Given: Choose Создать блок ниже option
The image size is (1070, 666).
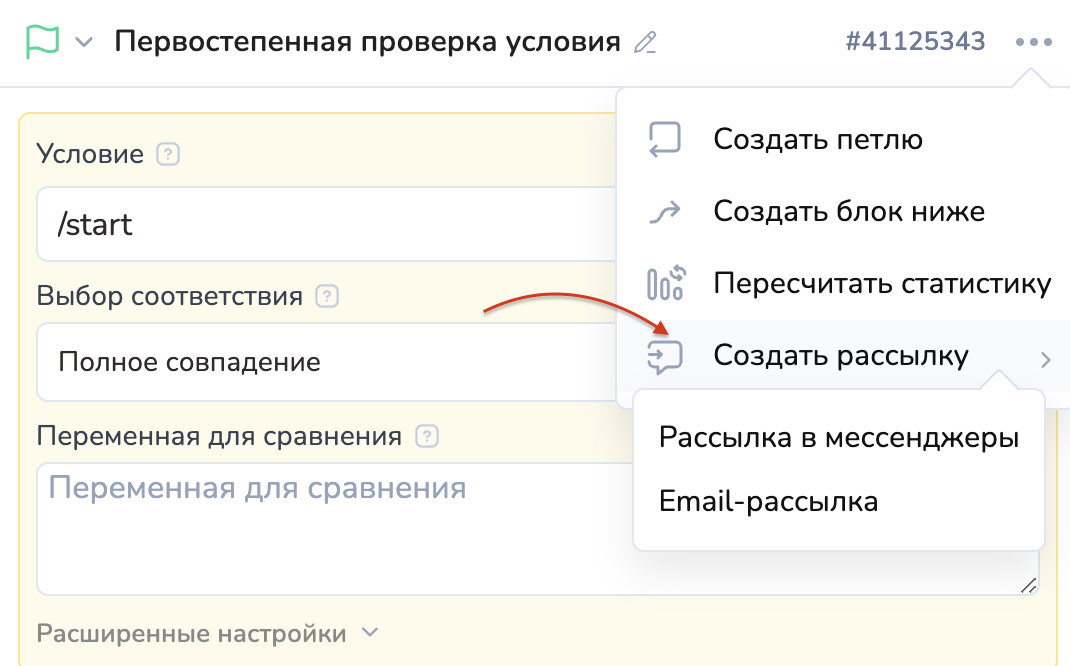Looking at the screenshot, I should [848, 212].
